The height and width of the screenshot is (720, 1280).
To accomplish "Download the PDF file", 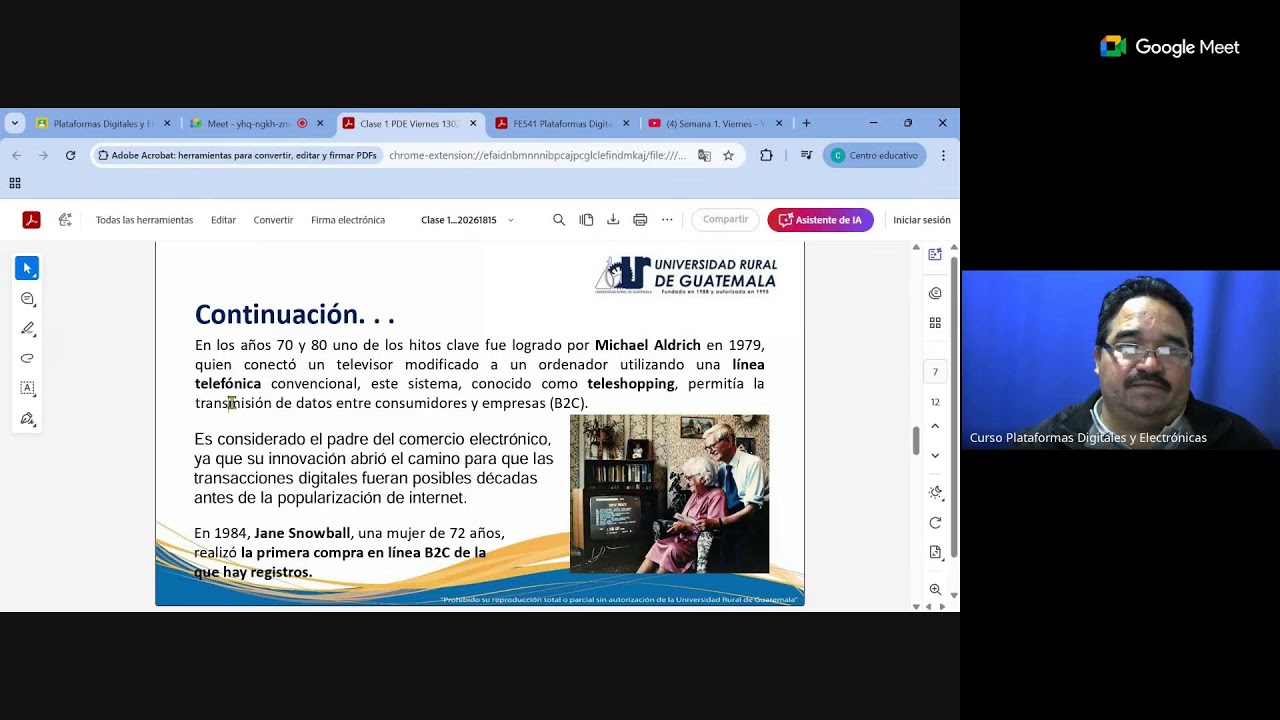I will [613, 220].
